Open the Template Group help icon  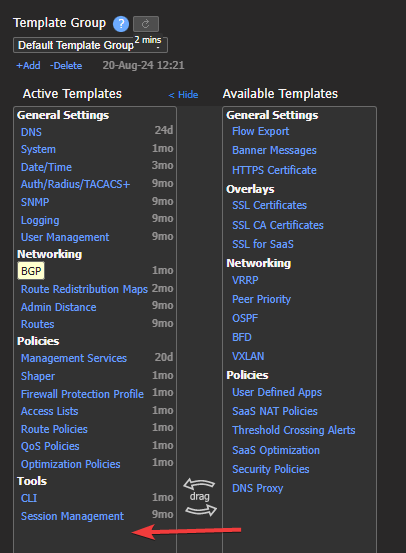(x=121, y=24)
